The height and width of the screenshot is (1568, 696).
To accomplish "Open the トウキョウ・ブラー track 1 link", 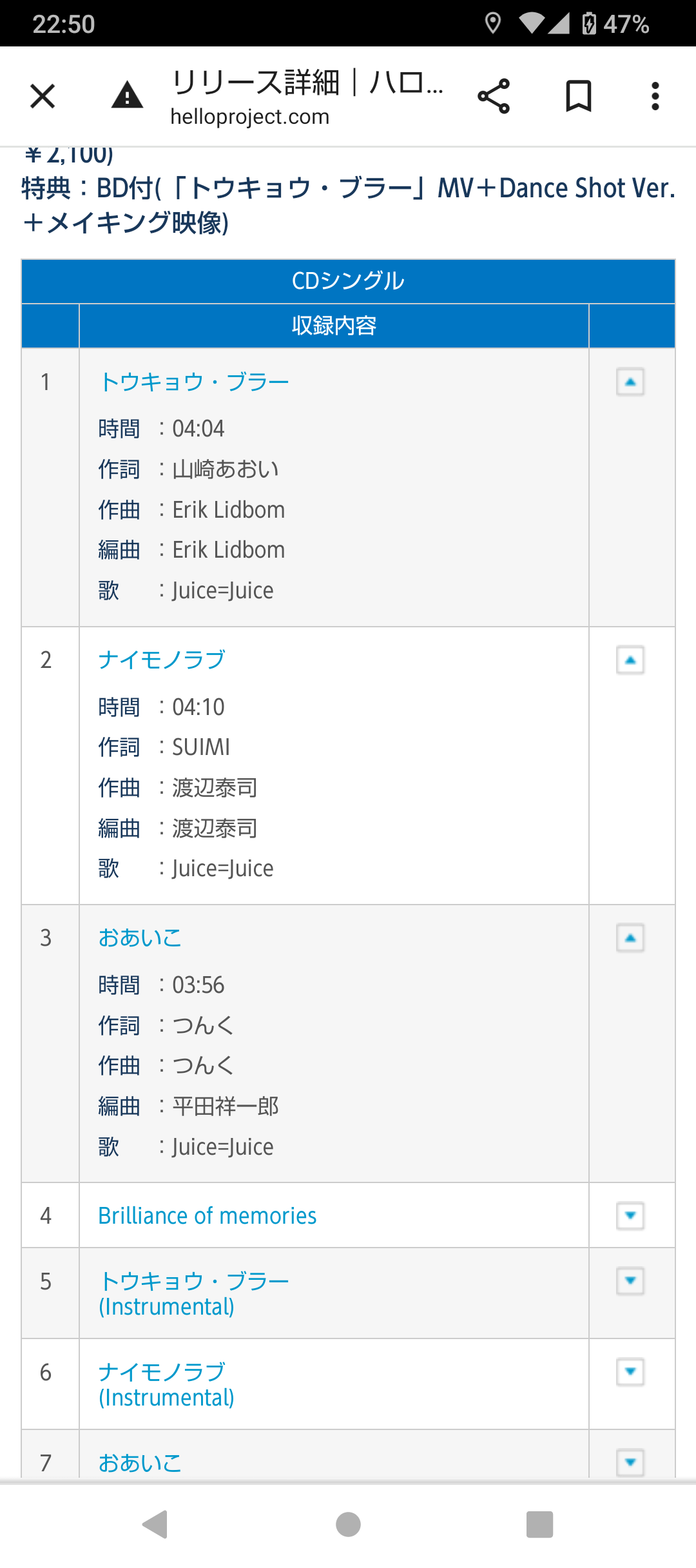I will point(194,382).
